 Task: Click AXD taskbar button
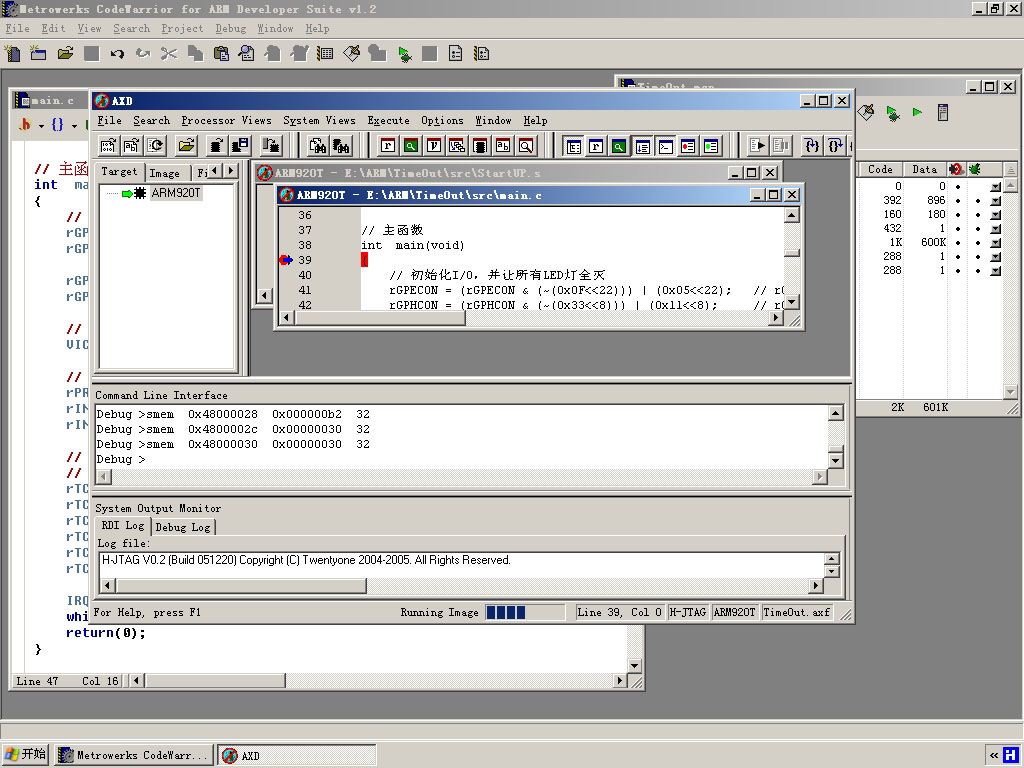click(x=296, y=755)
